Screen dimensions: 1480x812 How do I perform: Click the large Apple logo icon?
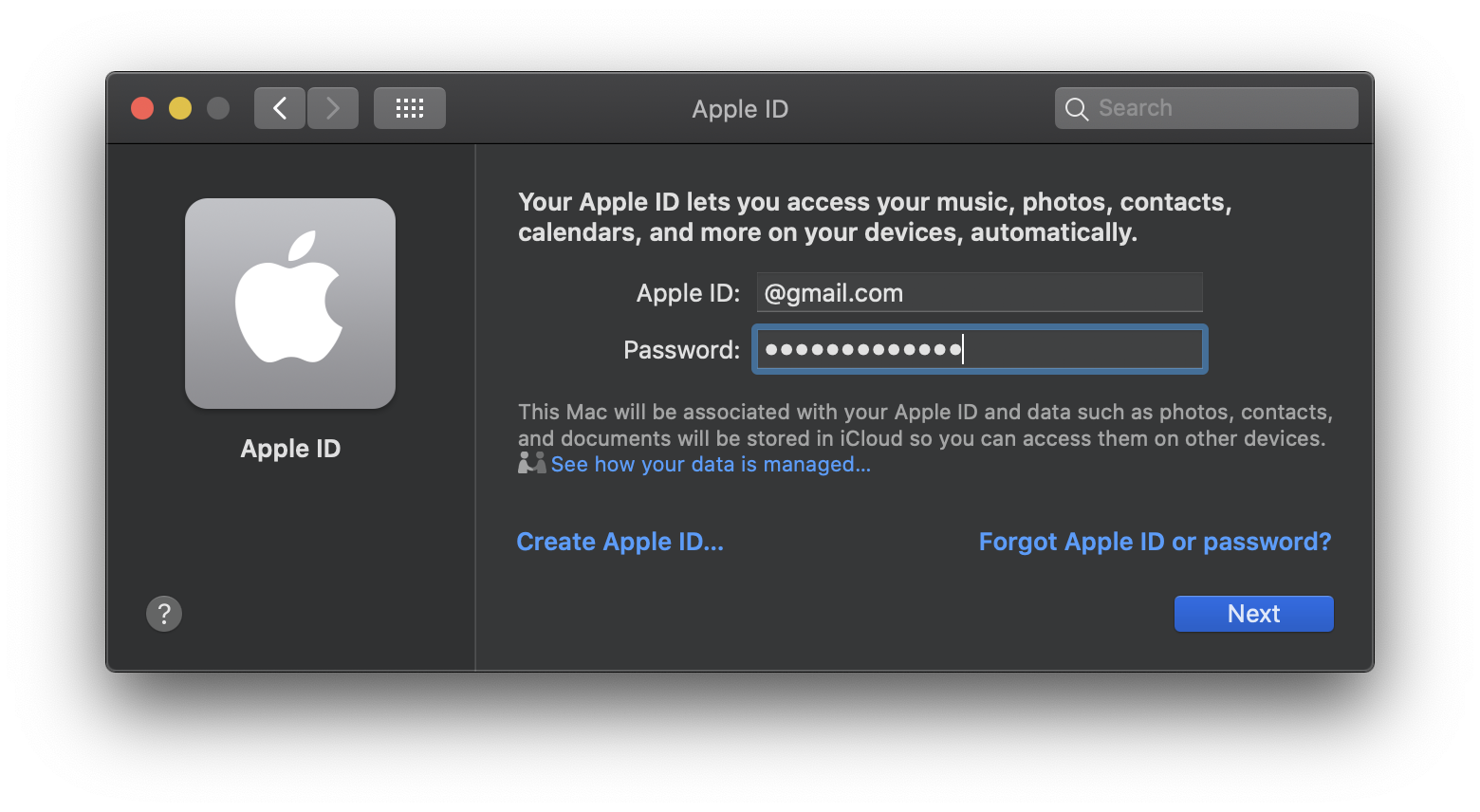pyautogui.click(x=290, y=304)
